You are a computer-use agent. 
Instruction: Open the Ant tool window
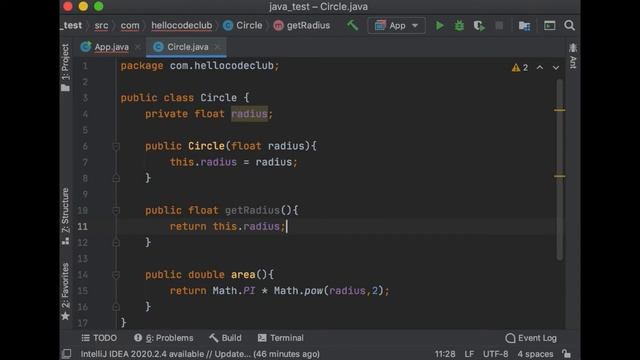tap(573, 56)
